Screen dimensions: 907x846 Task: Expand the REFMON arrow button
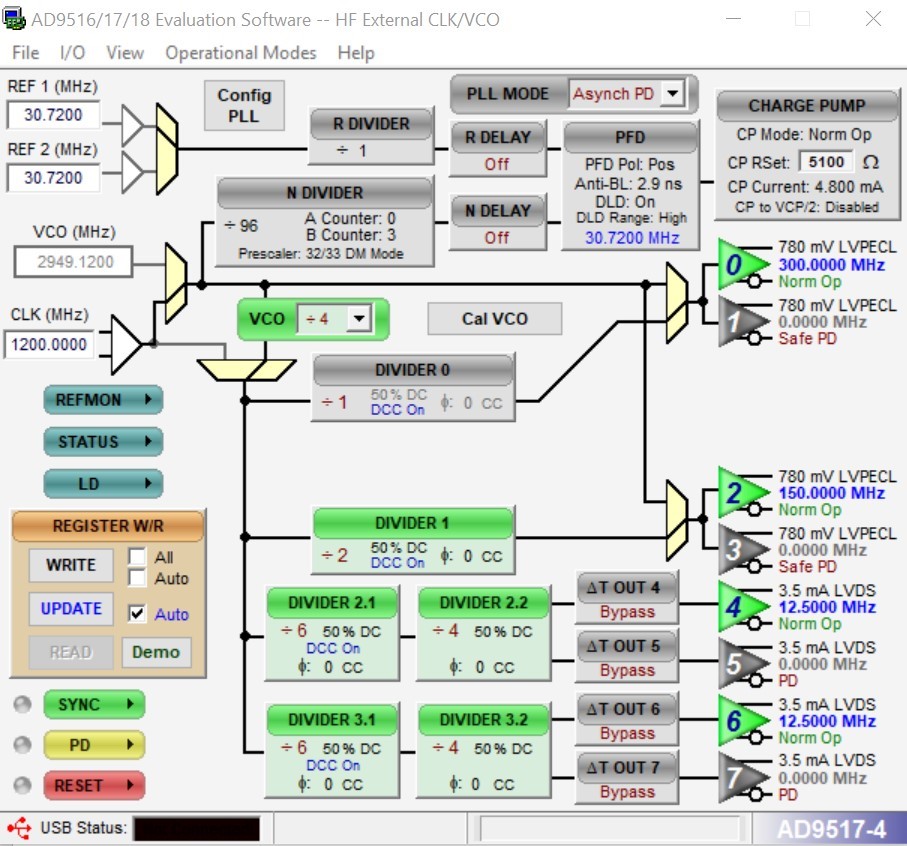click(x=103, y=399)
